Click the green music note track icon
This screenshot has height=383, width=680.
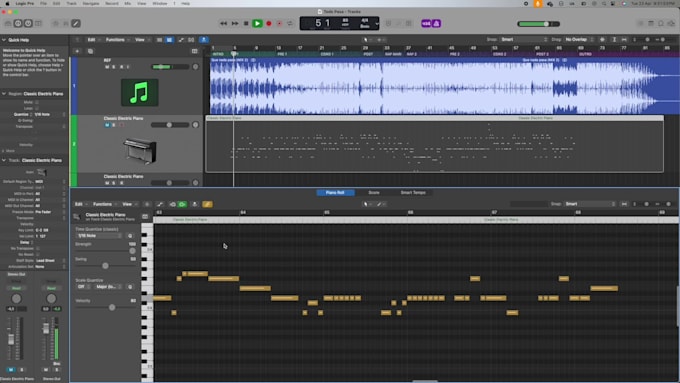[x=139, y=92]
